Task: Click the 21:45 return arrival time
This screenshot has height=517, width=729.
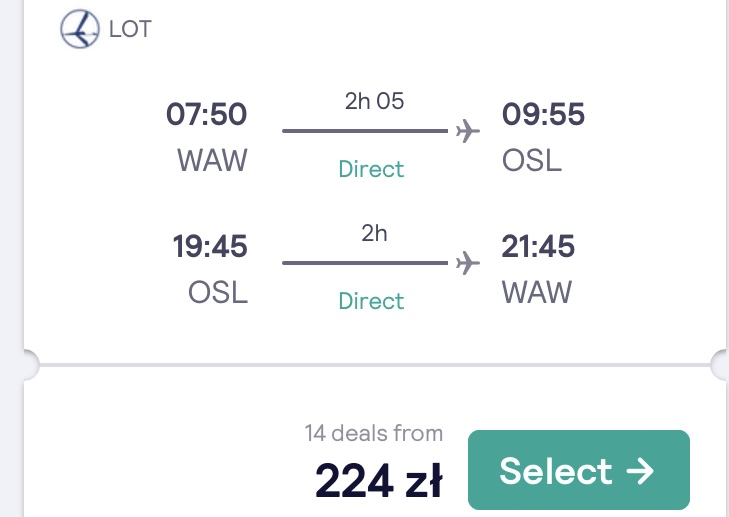Action: coord(538,246)
